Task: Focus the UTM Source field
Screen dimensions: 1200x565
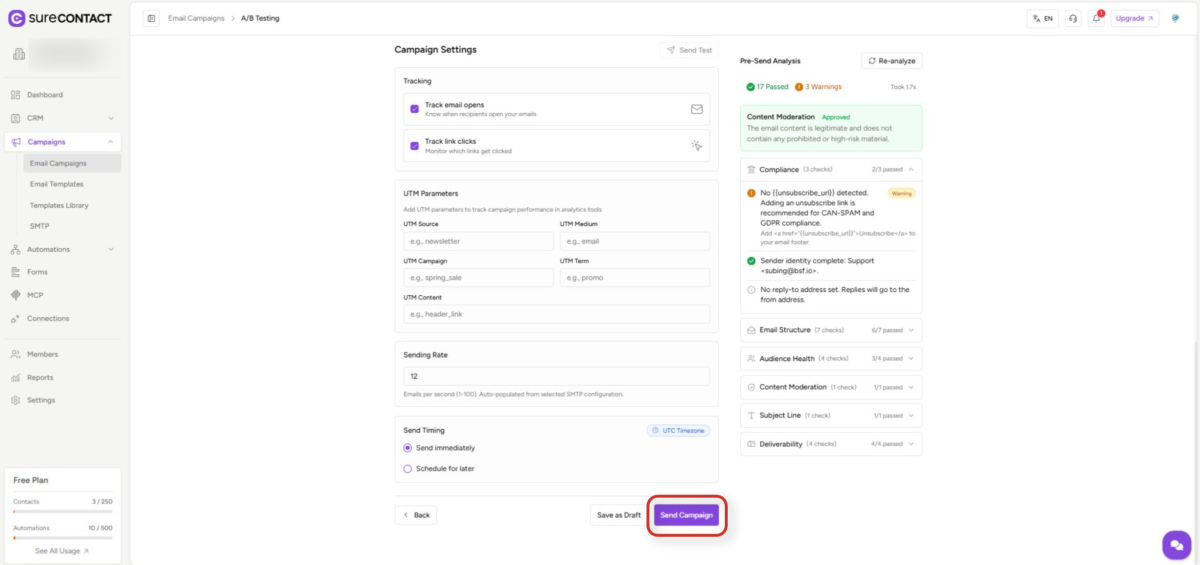Action: tap(478, 241)
